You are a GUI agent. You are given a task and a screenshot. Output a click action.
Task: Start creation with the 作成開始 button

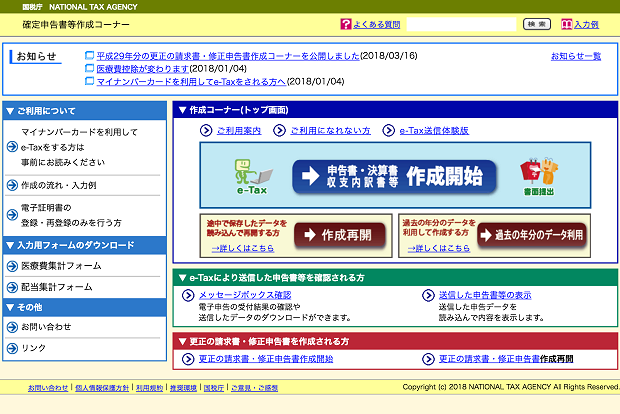coord(394,176)
